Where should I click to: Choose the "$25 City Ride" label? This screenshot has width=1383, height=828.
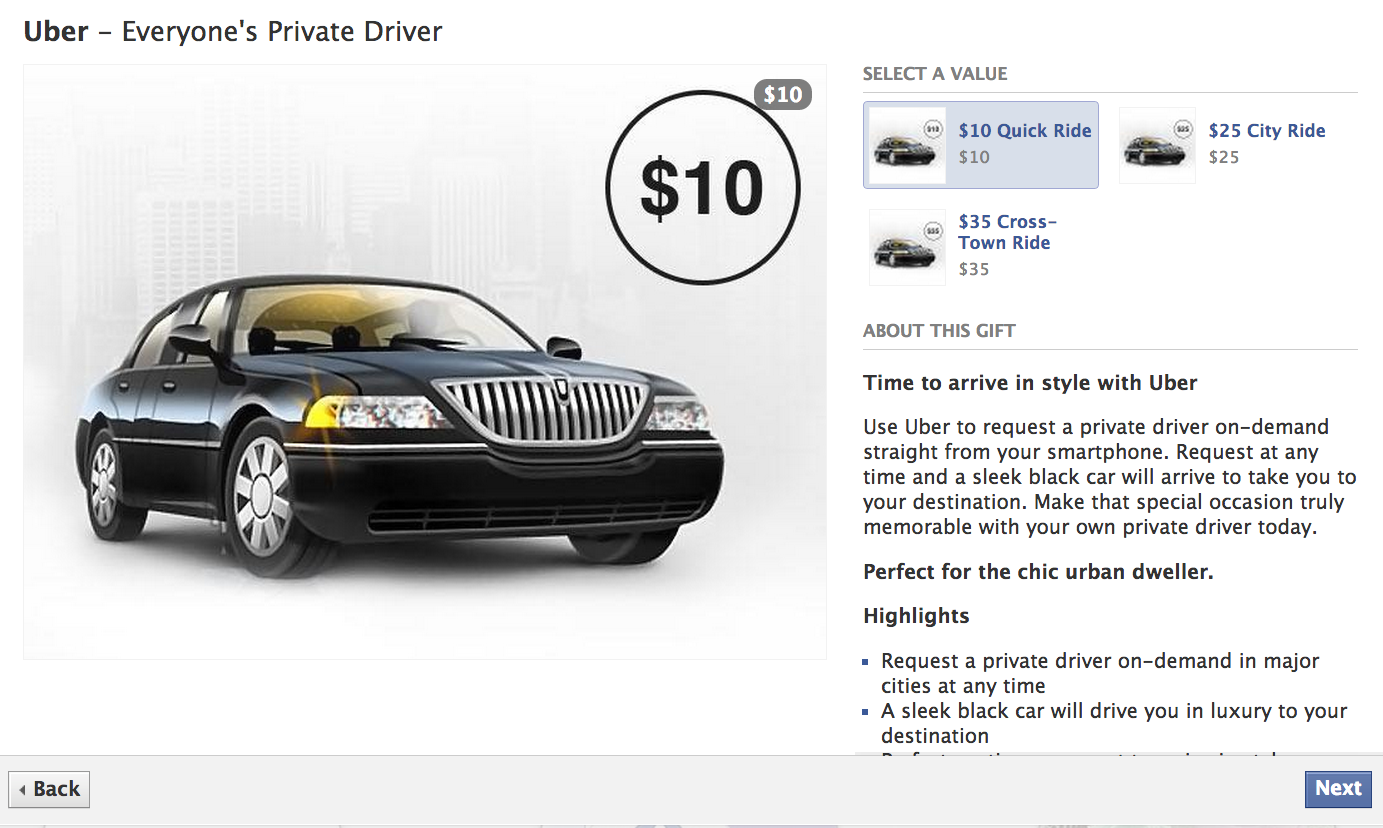coord(1267,131)
